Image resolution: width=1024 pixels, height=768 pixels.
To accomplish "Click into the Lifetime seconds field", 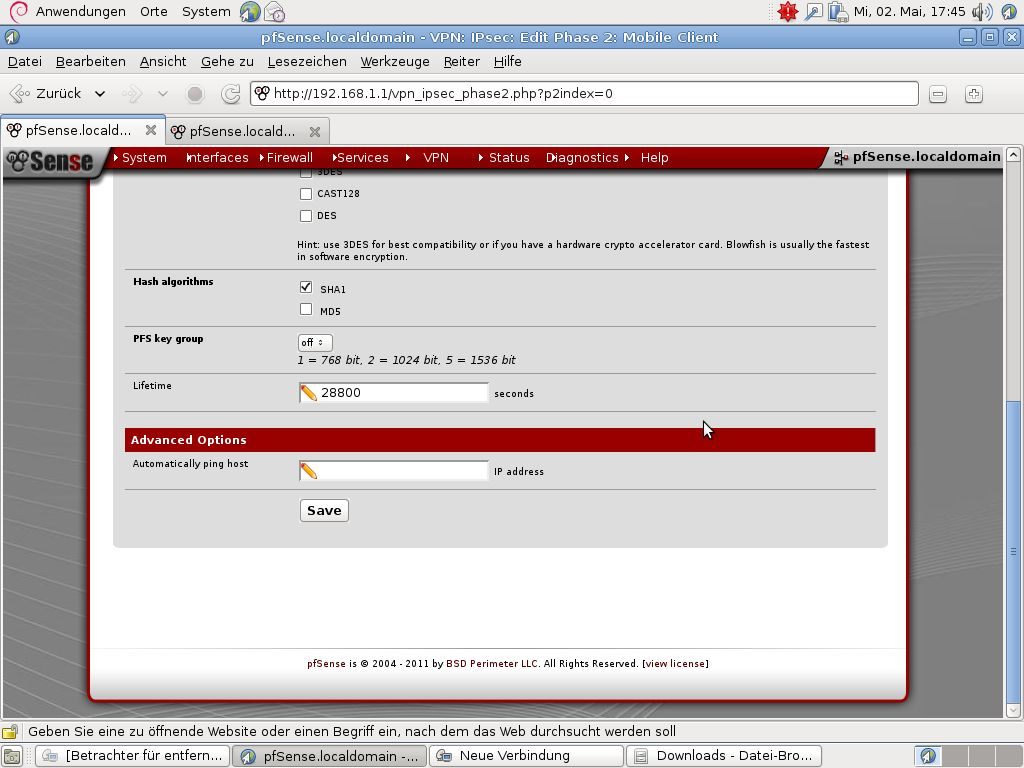I will pyautogui.click(x=393, y=392).
